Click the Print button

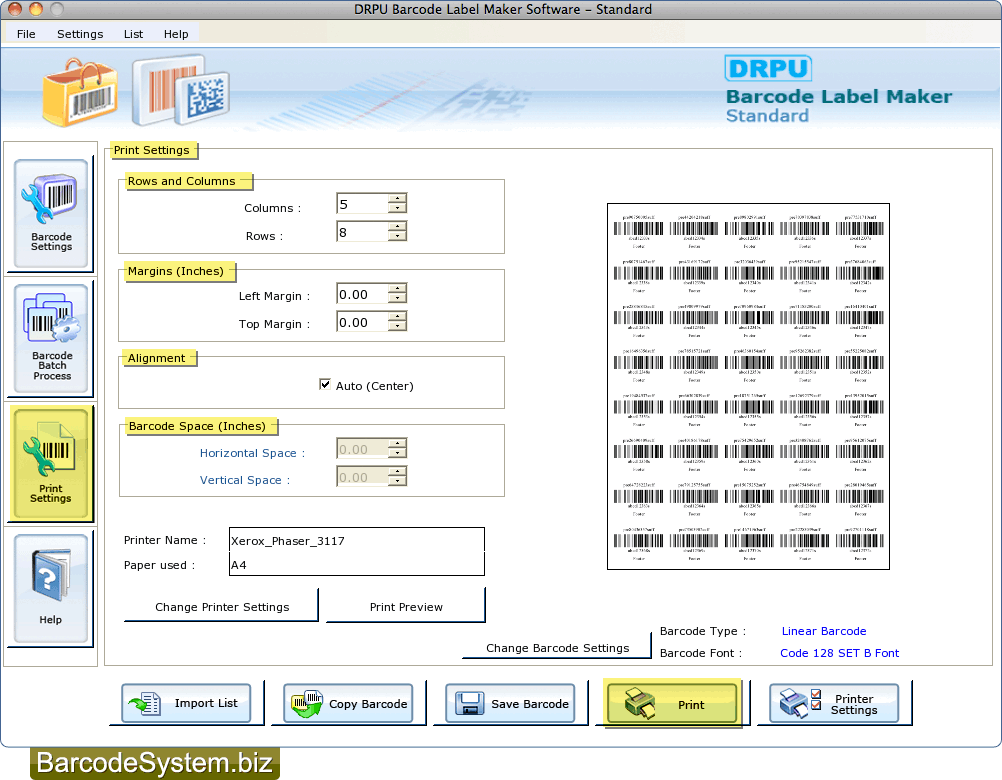pyautogui.click(x=672, y=703)
